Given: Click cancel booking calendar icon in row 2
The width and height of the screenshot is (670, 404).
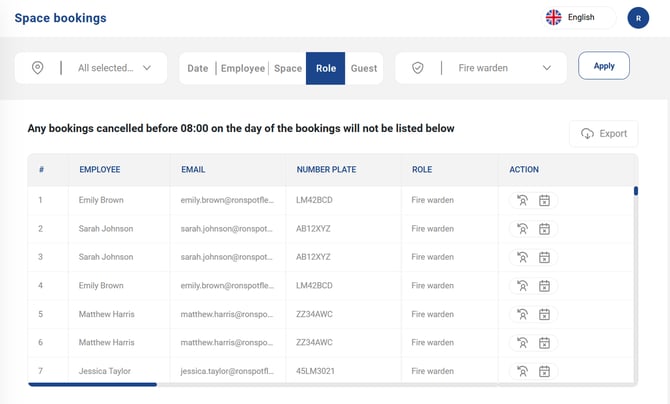Looking at the screenshot, I should (x=544, y=229).
